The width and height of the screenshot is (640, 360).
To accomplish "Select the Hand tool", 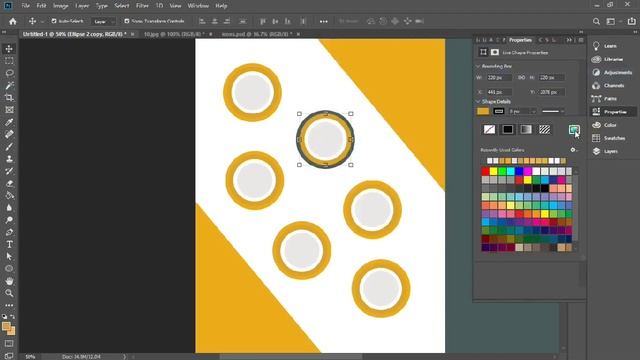I will tap(9, 281).
